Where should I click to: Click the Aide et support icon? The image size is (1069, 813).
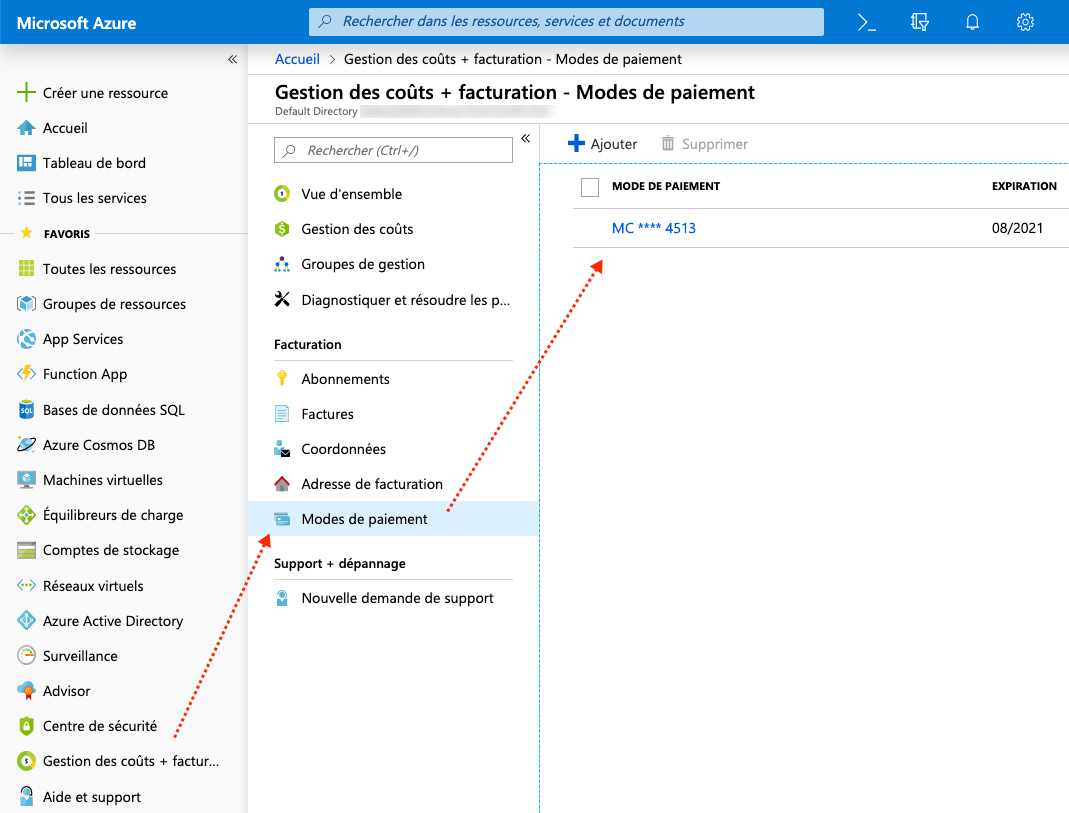tap(26, 796)
